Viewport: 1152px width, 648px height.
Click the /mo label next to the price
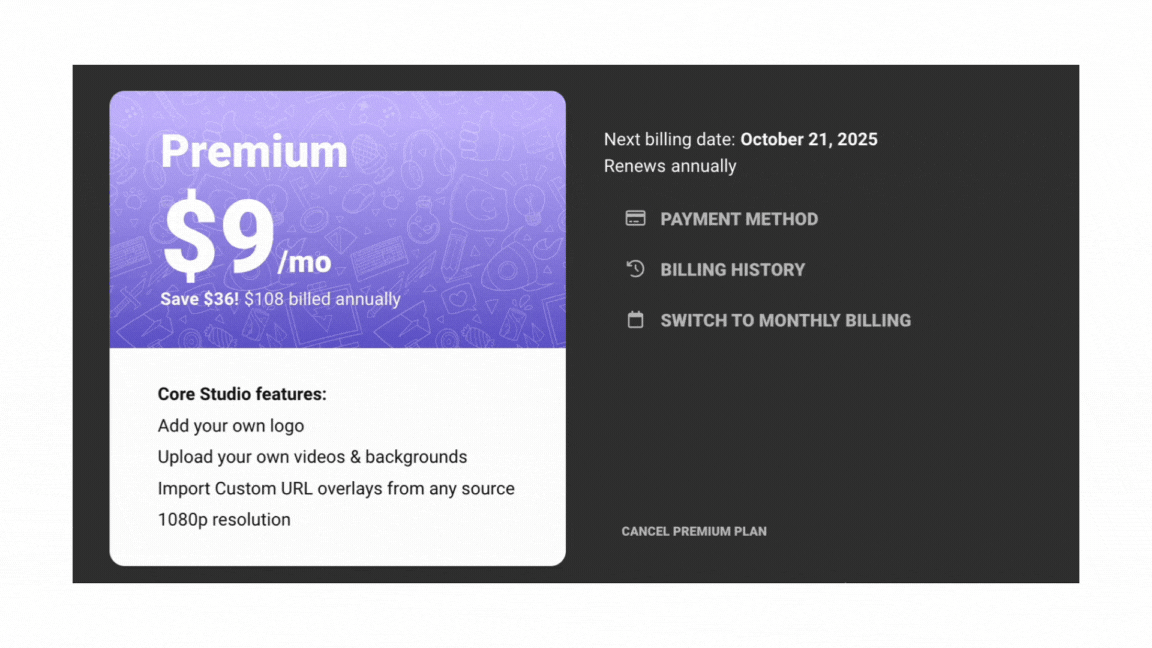pos(304,262)
